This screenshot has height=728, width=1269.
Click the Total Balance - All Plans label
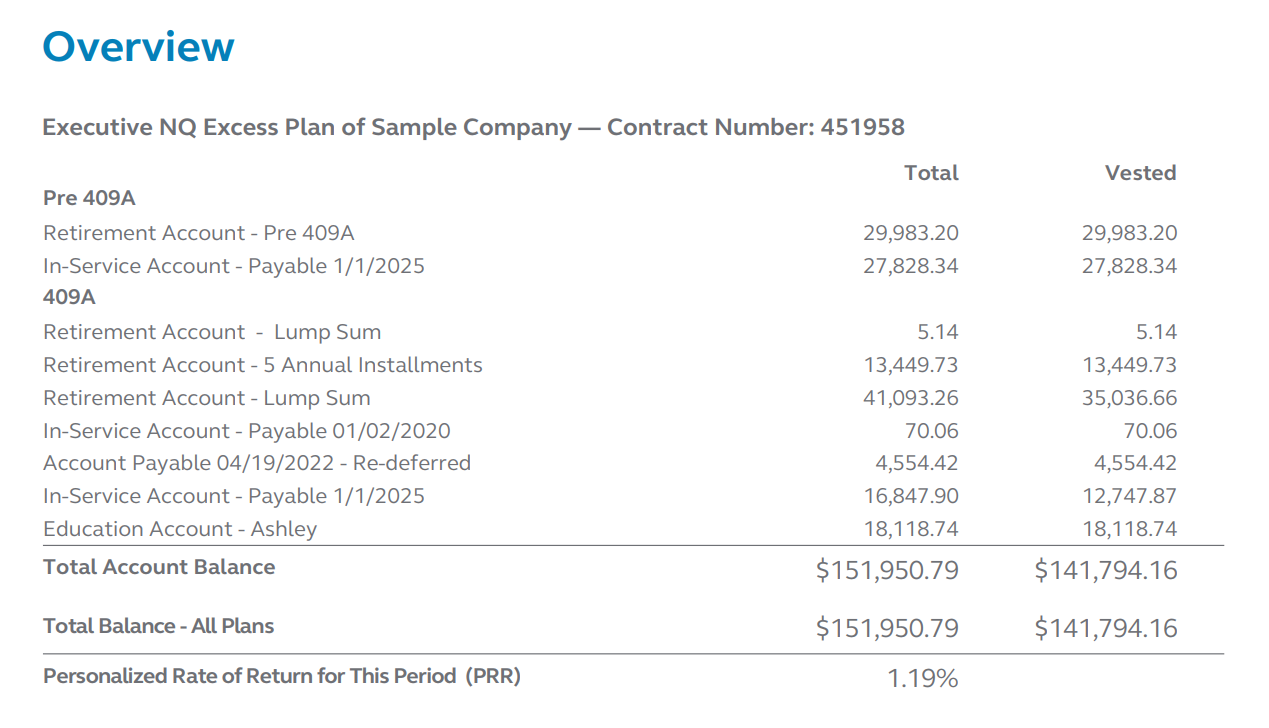click(158, 626)
